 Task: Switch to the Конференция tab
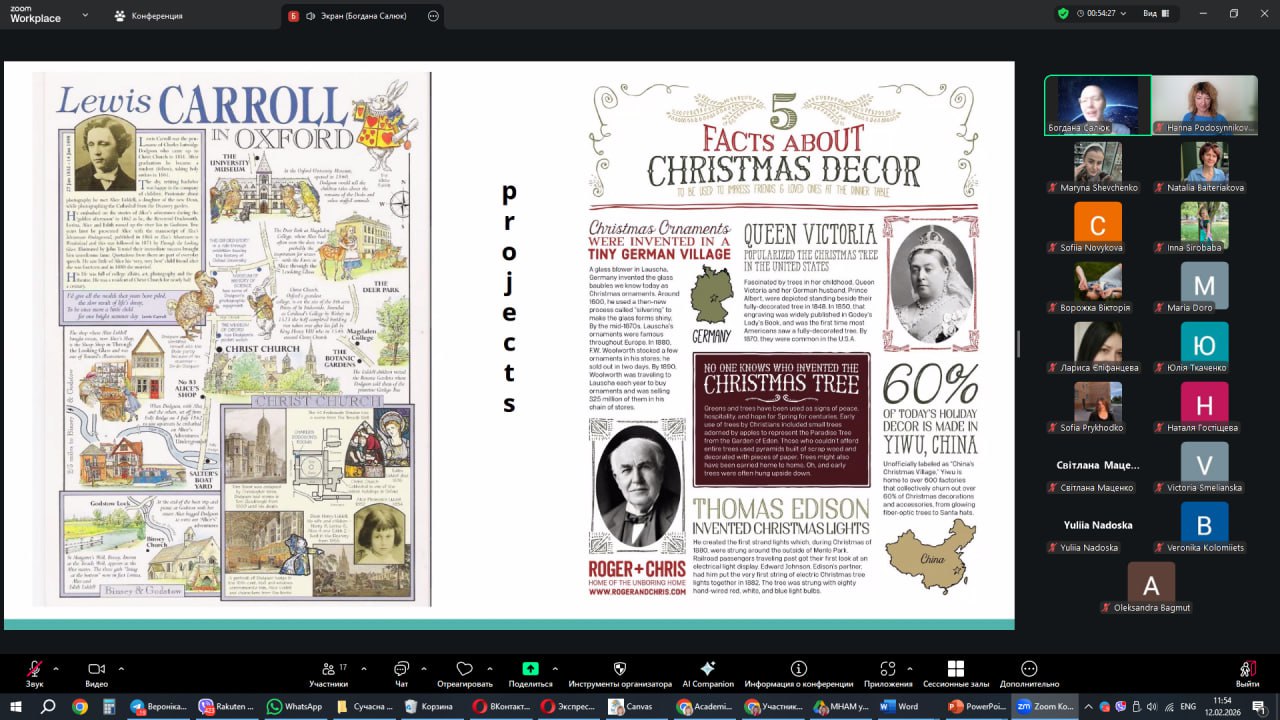pyautogui.click(x=149, y=16)
